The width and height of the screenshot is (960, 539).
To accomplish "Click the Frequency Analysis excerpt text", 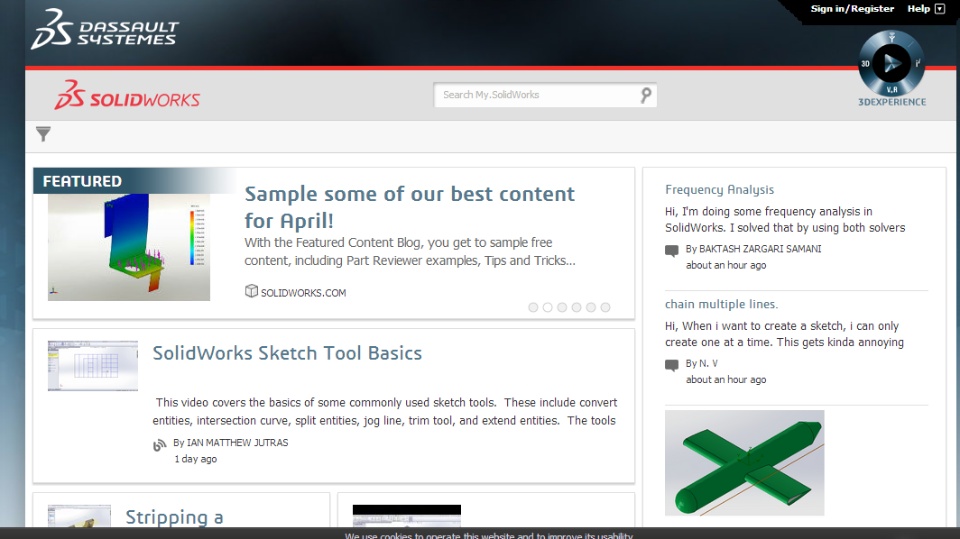I will tap(785, 219).
